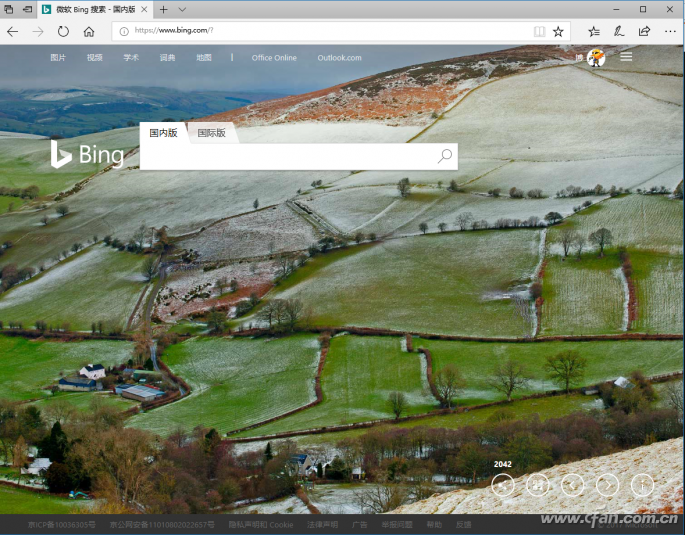Viewport: 685px width, 535px height.
Task: Open the image info icon
Action: coord(642,485)
